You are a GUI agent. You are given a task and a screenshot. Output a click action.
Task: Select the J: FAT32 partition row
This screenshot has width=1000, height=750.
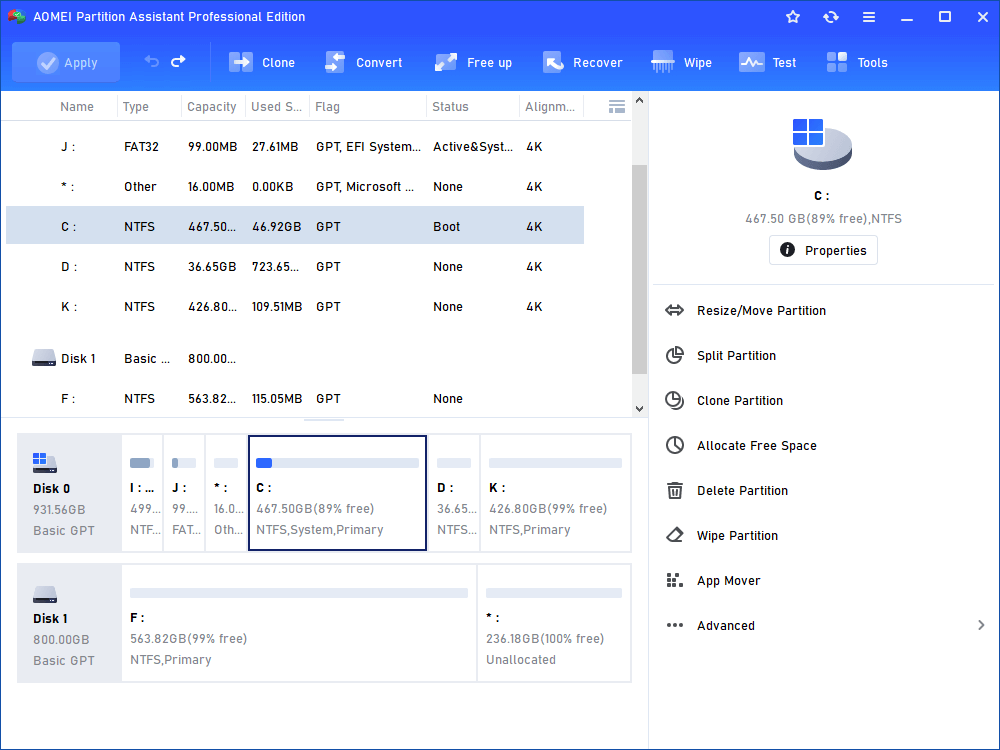pyautogui.click(x=295, y=147)
